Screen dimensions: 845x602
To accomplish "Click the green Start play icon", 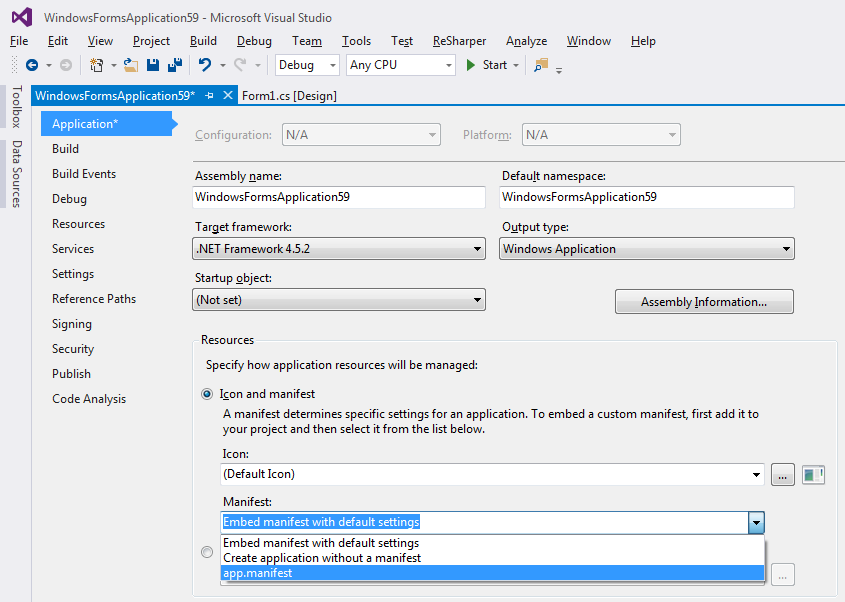I will [470, 65].
